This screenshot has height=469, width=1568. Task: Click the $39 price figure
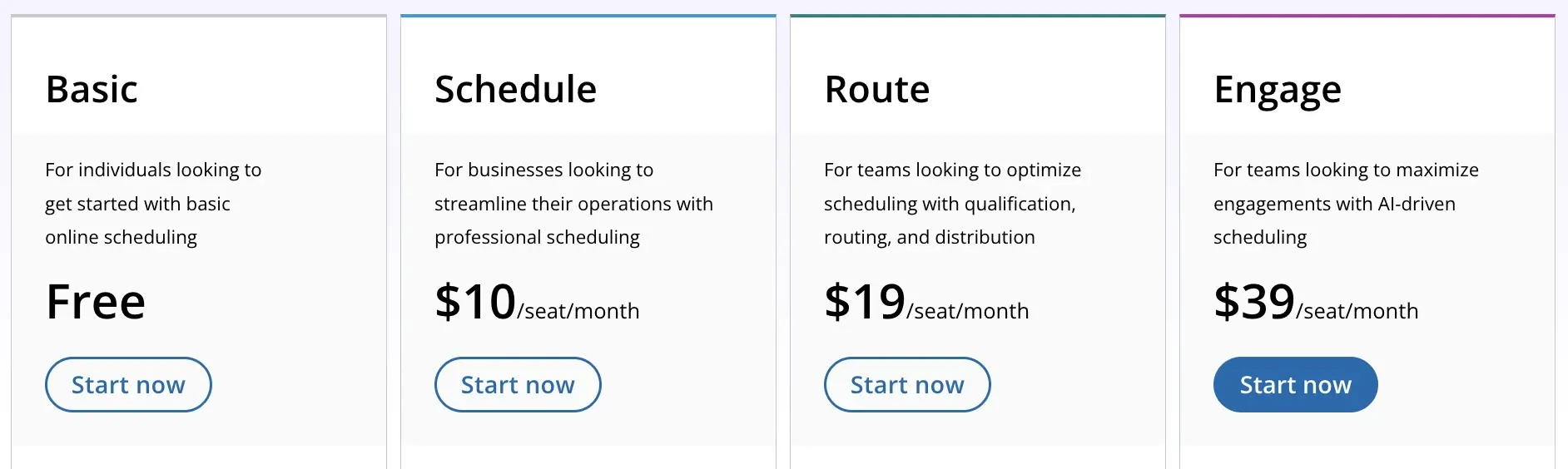pos(1254,301)
